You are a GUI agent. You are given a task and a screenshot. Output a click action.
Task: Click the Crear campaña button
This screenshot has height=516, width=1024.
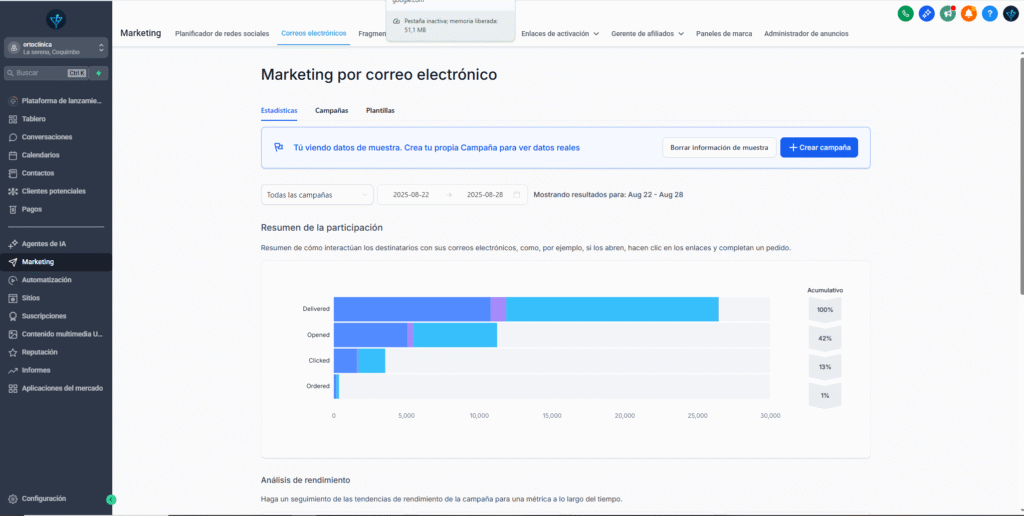tap(818, 147)
